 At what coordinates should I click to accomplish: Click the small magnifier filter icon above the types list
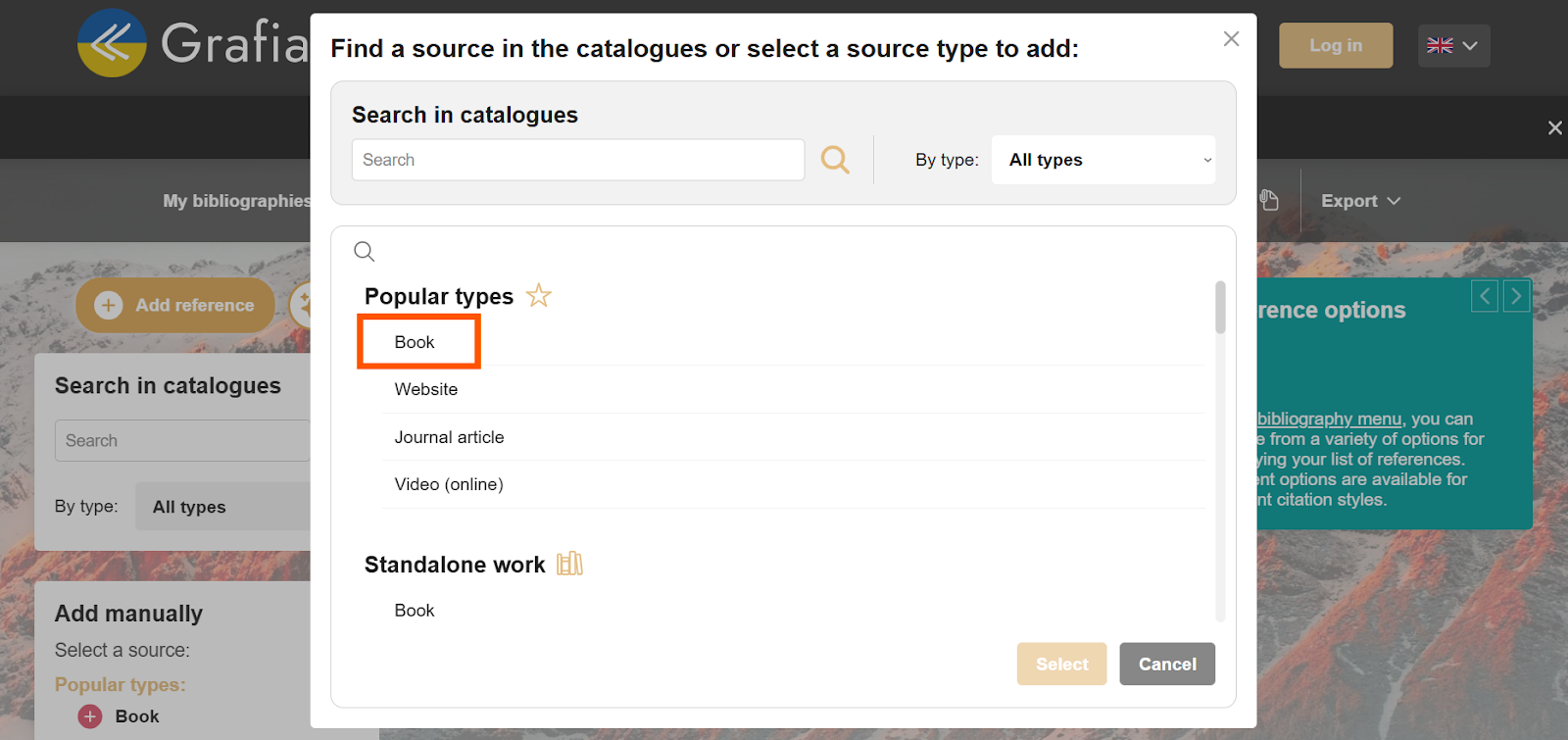pyautogui.click(x=364, y=252)
